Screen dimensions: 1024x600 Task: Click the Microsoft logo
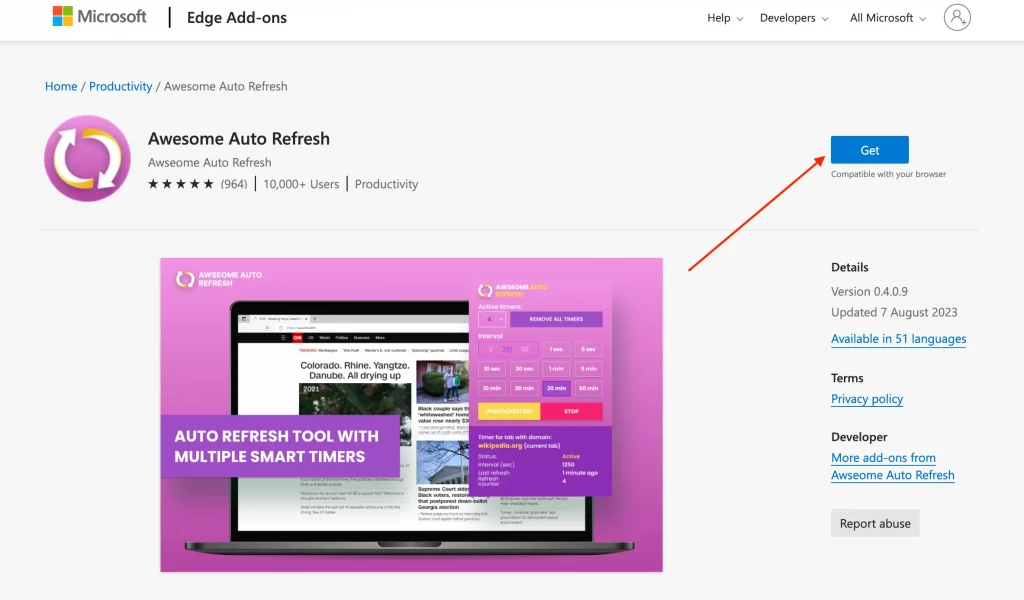[x=99, y=16]
